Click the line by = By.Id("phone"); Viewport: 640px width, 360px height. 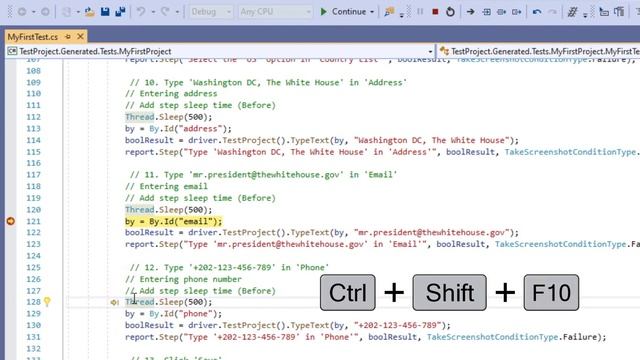(173, 314)
